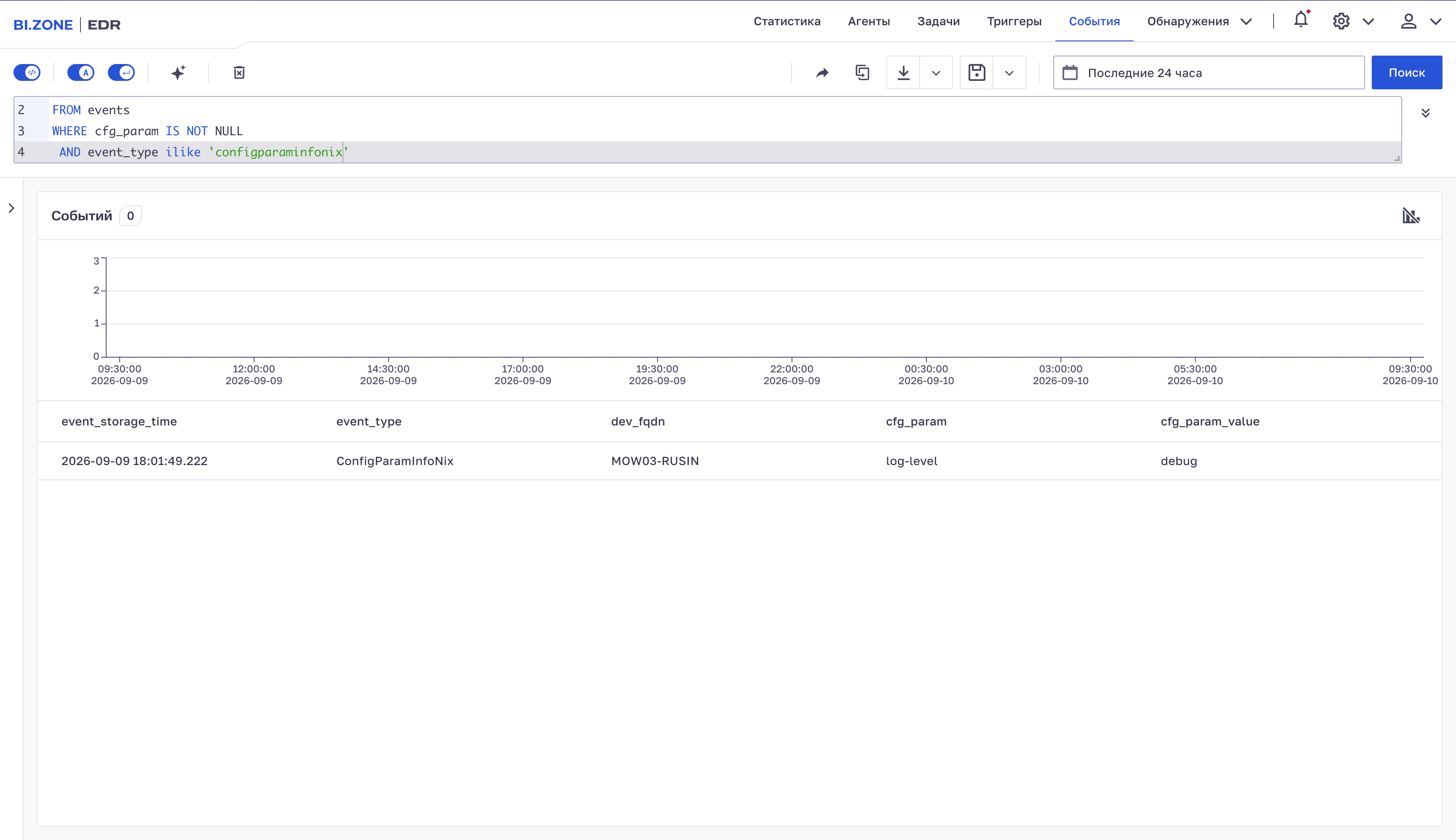Open the user profile icon
1456x840 pixels.
1409,21
